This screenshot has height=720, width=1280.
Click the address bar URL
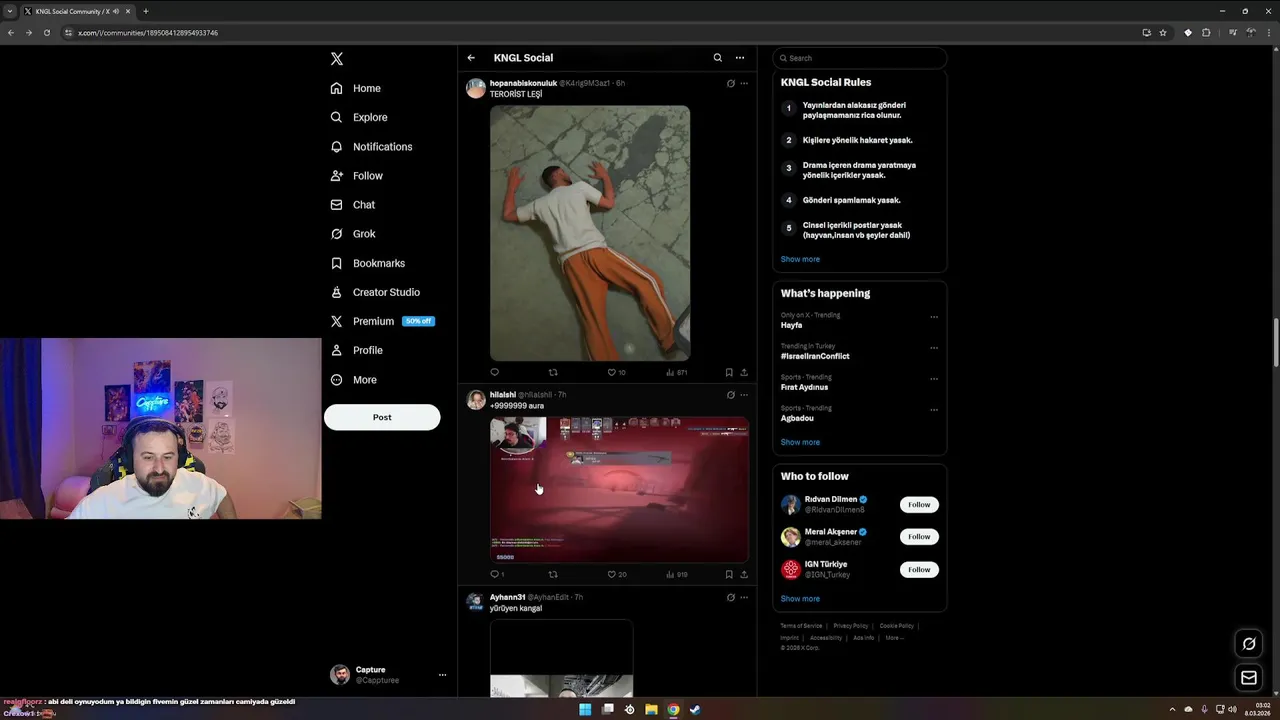coord(148,33)
